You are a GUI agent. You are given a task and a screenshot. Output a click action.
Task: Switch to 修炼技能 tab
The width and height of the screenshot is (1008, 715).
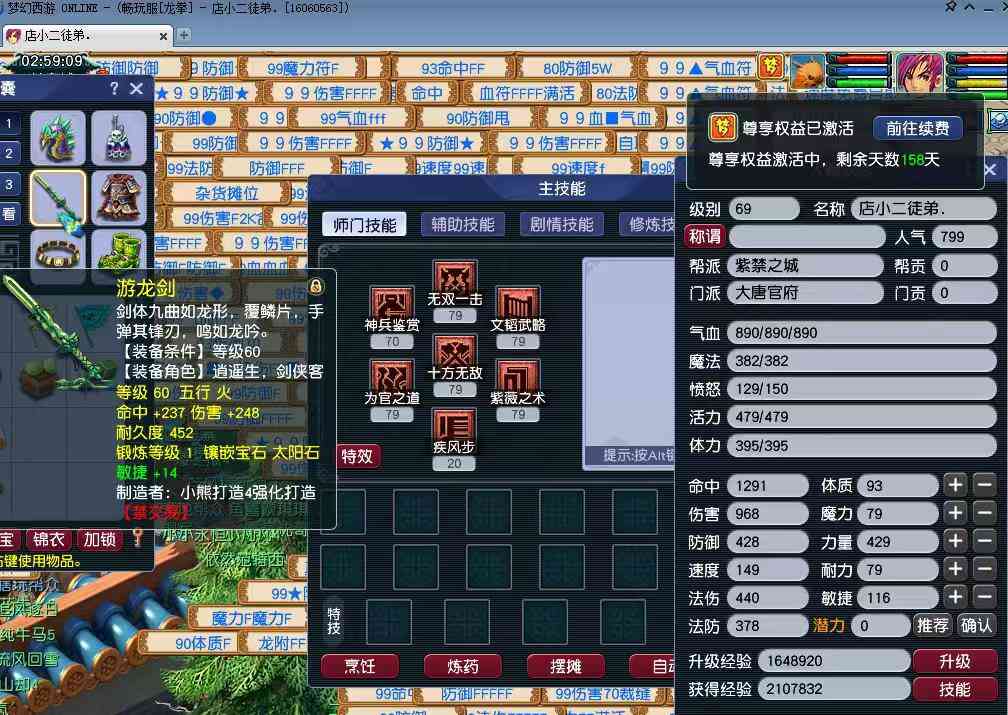point(647,224)
